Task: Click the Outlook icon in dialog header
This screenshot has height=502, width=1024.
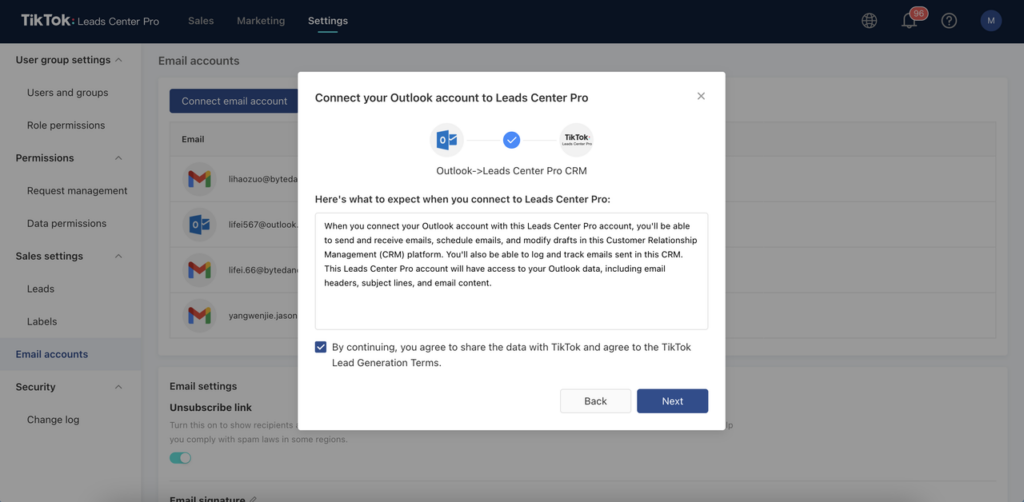Action: coord(446,140)
